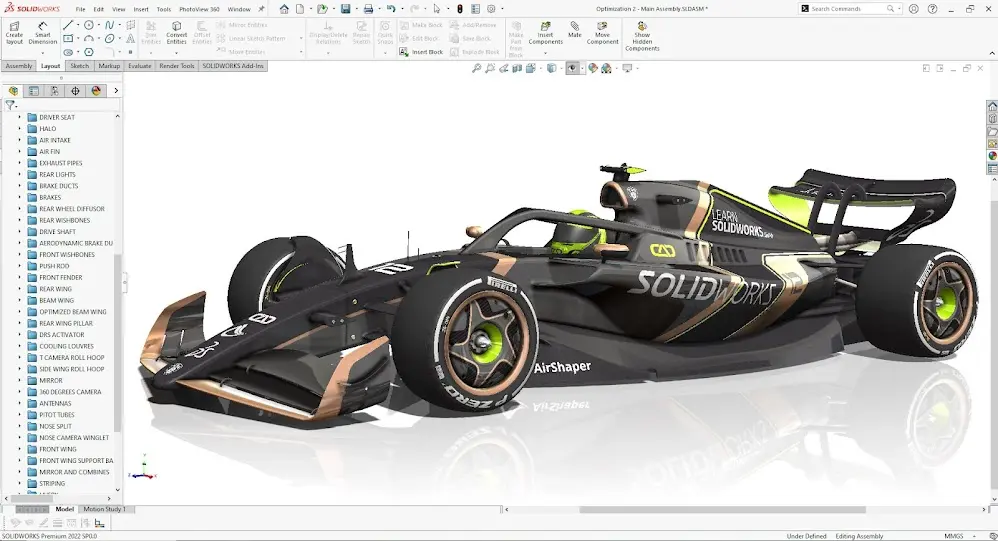Click the Insert Block button
The height and width of the screenshot is (541, 998).
[424, 52]
